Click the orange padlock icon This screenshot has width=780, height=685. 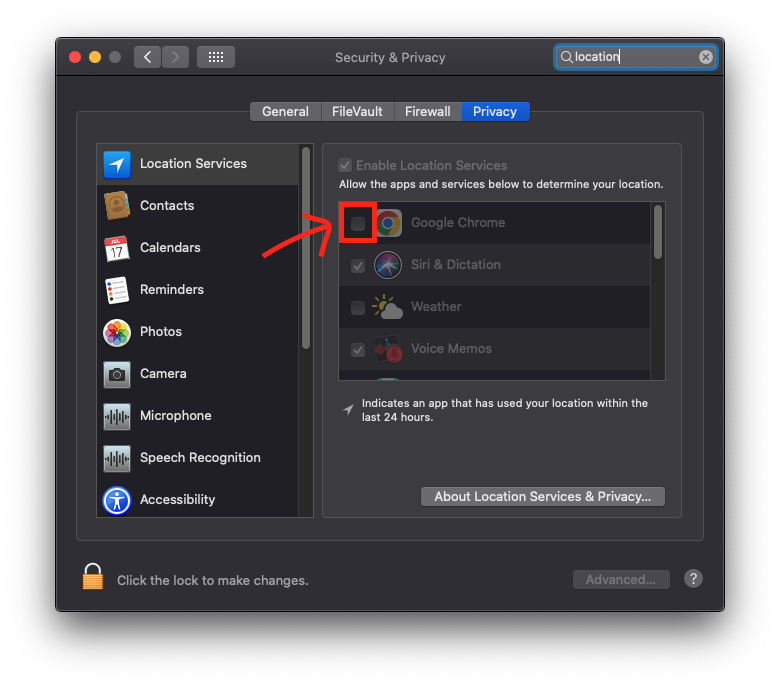click(93, 577)
